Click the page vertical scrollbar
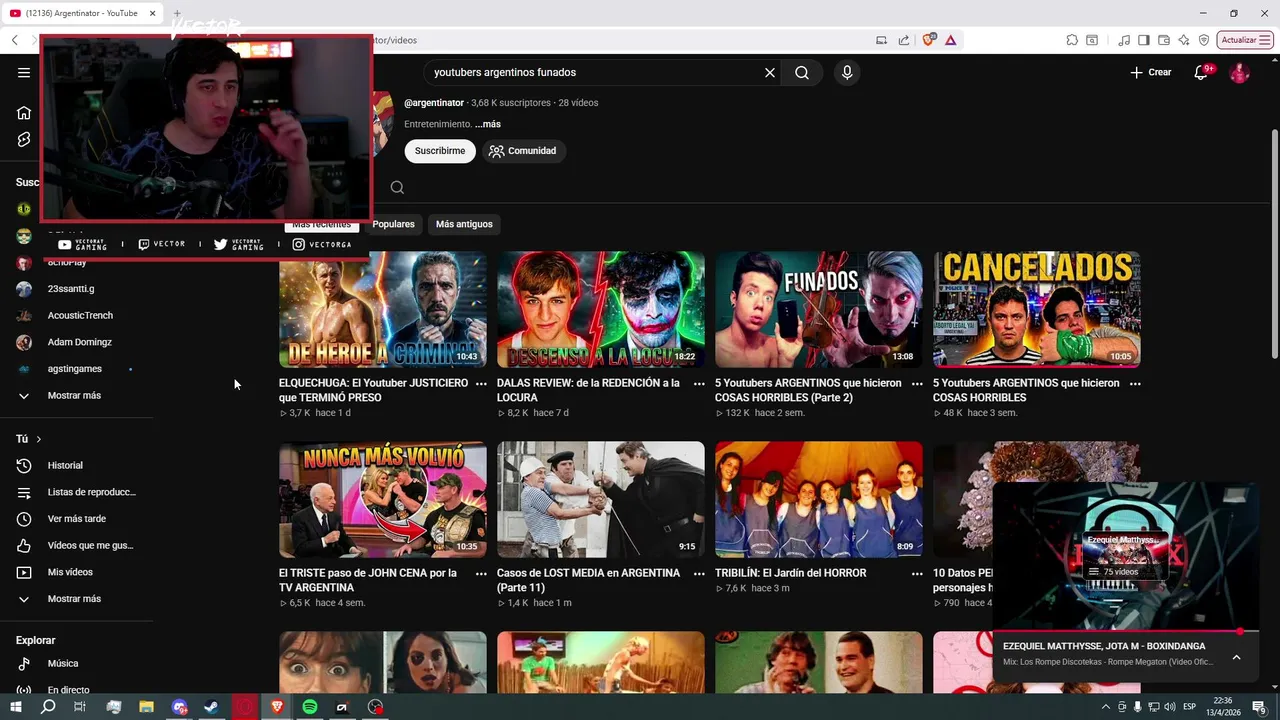The image size is (1280, 720). (x=1274, y=245)
